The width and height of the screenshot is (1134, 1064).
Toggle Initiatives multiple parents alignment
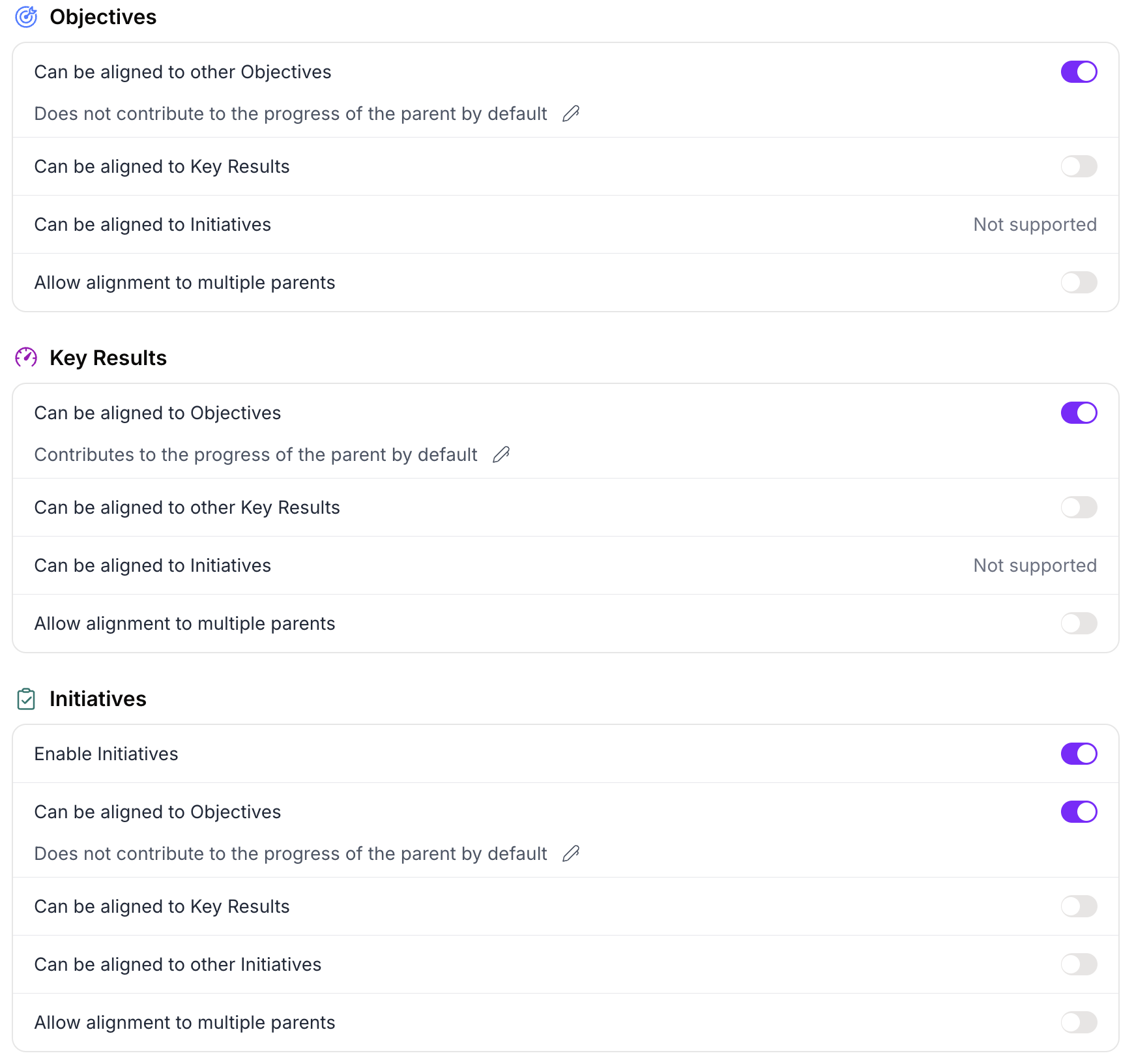[x=1079, y=1022]
